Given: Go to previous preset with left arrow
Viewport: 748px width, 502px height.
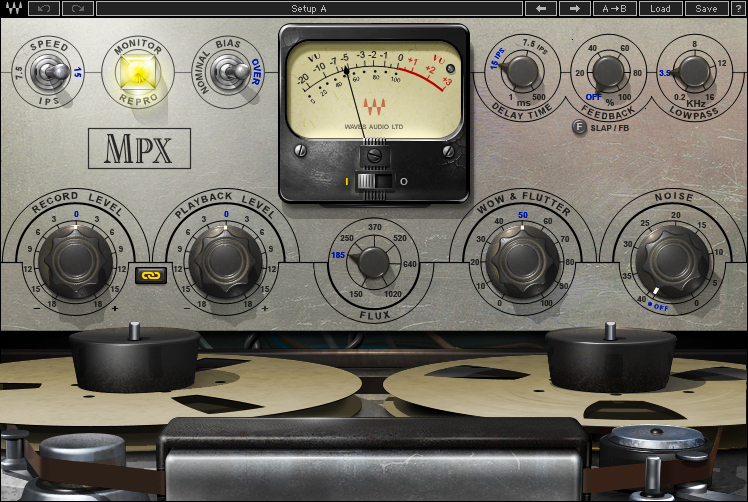Looking at the screenshot, I should (x=540, y=9).
